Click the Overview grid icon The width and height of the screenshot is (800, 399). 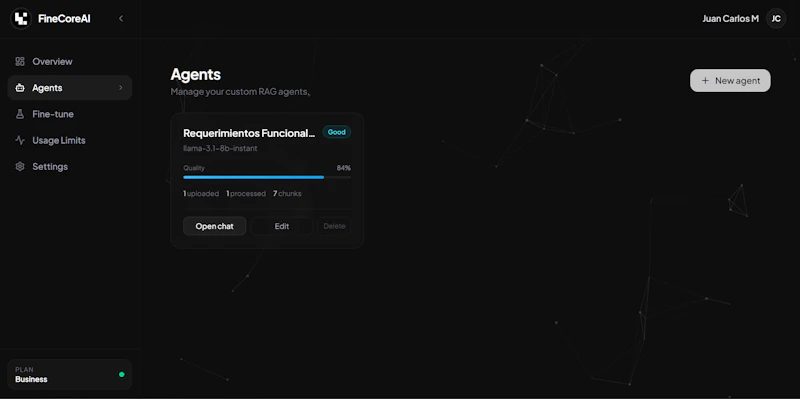click(20, 62)
